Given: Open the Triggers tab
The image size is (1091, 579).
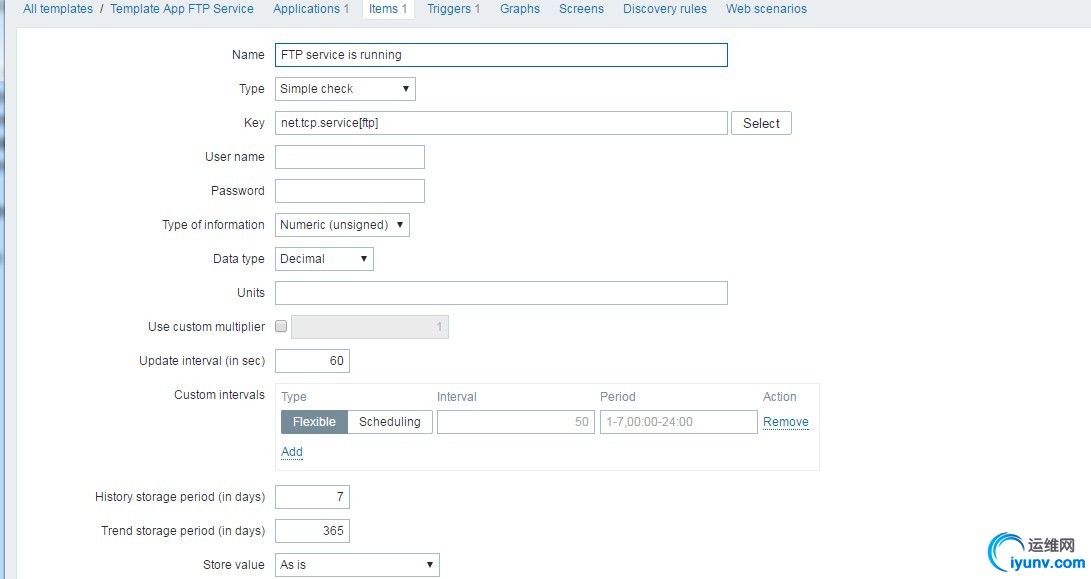Looking at the screenshot, I should pos(453,9).
